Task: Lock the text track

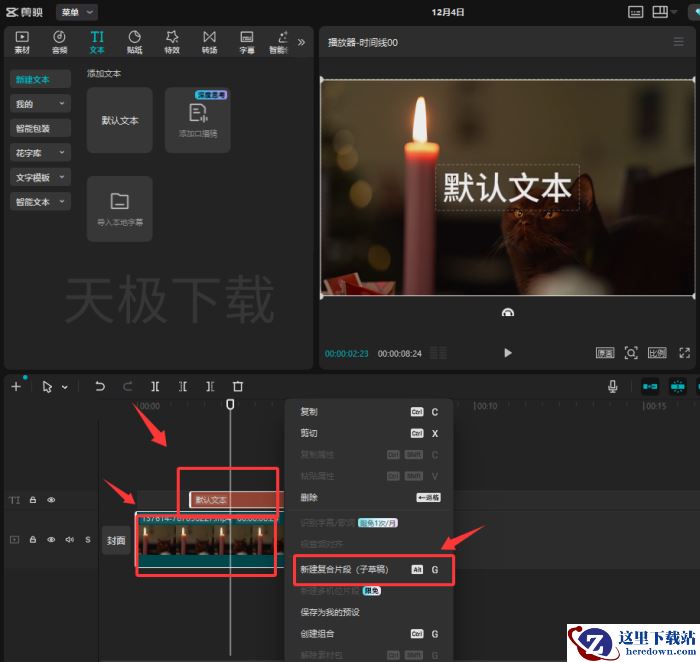Action: click(33, 500)
